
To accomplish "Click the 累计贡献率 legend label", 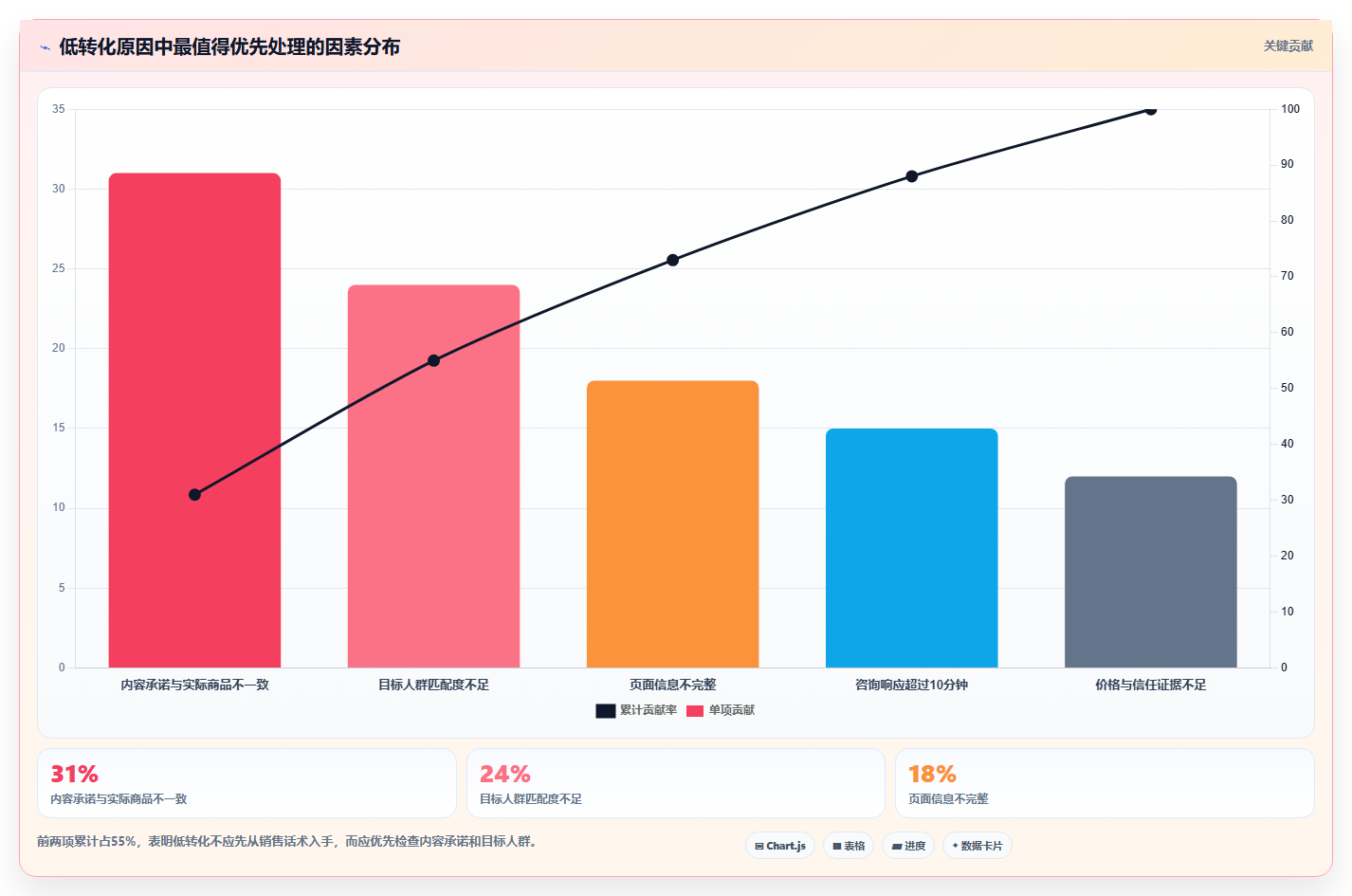I will click(x=649, y=710).
